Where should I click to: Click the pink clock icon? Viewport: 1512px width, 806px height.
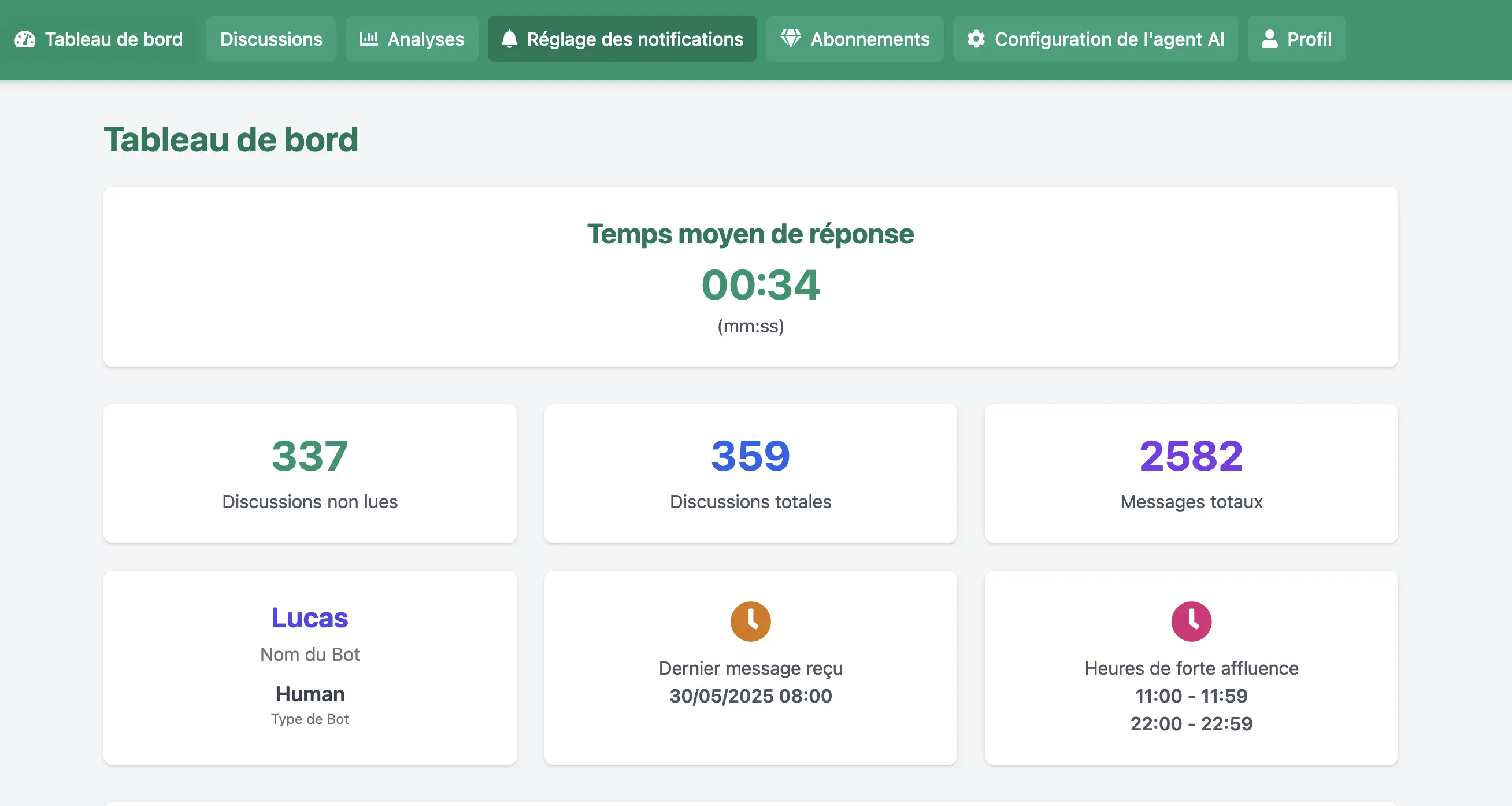pos(1191,621)
